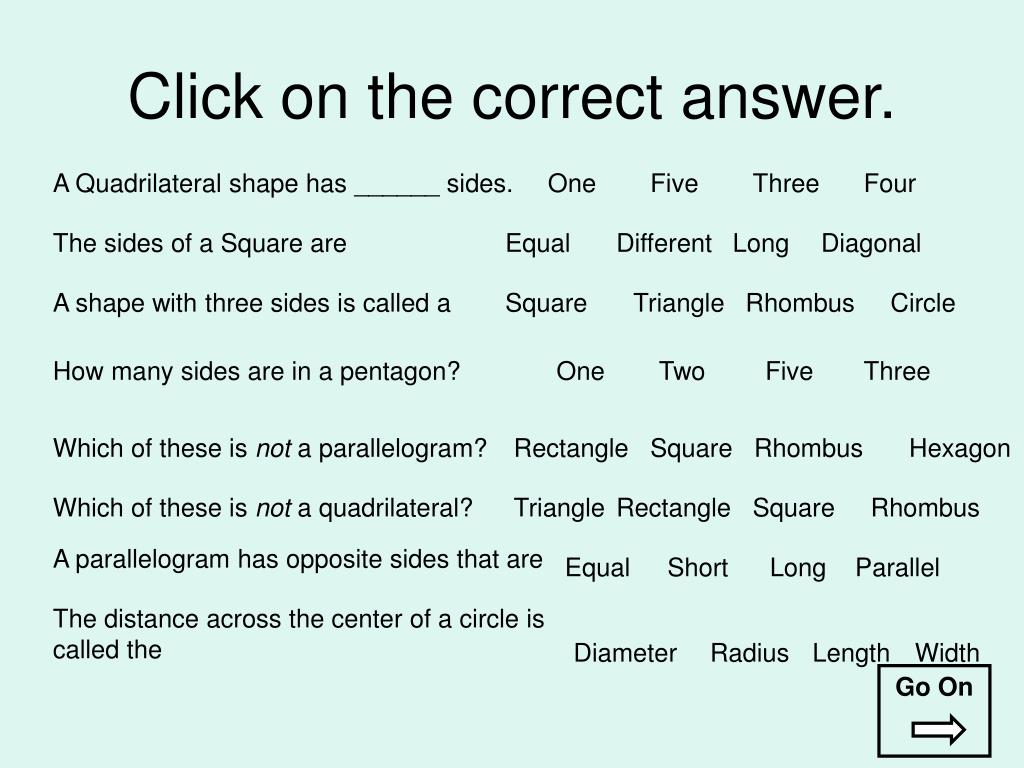Viewport: 1024px width, 768px height.
Task: Click the Go On button label
Action: click(x=934, y=687)
